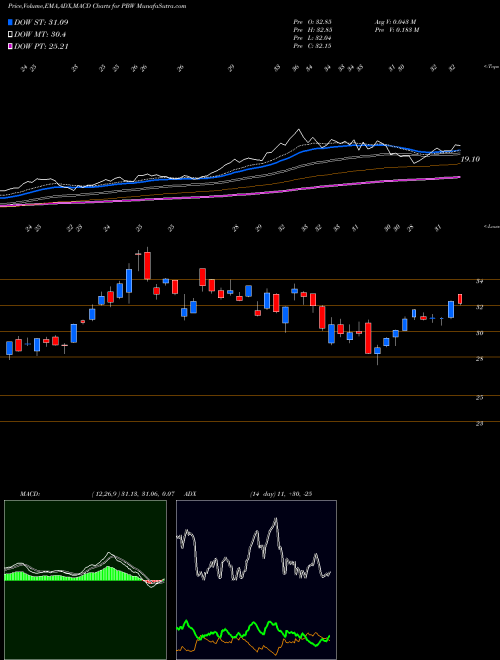The image size is (500, 660).
Task: Click the blue DOW ST legend swatch
Action: point(11,22)
